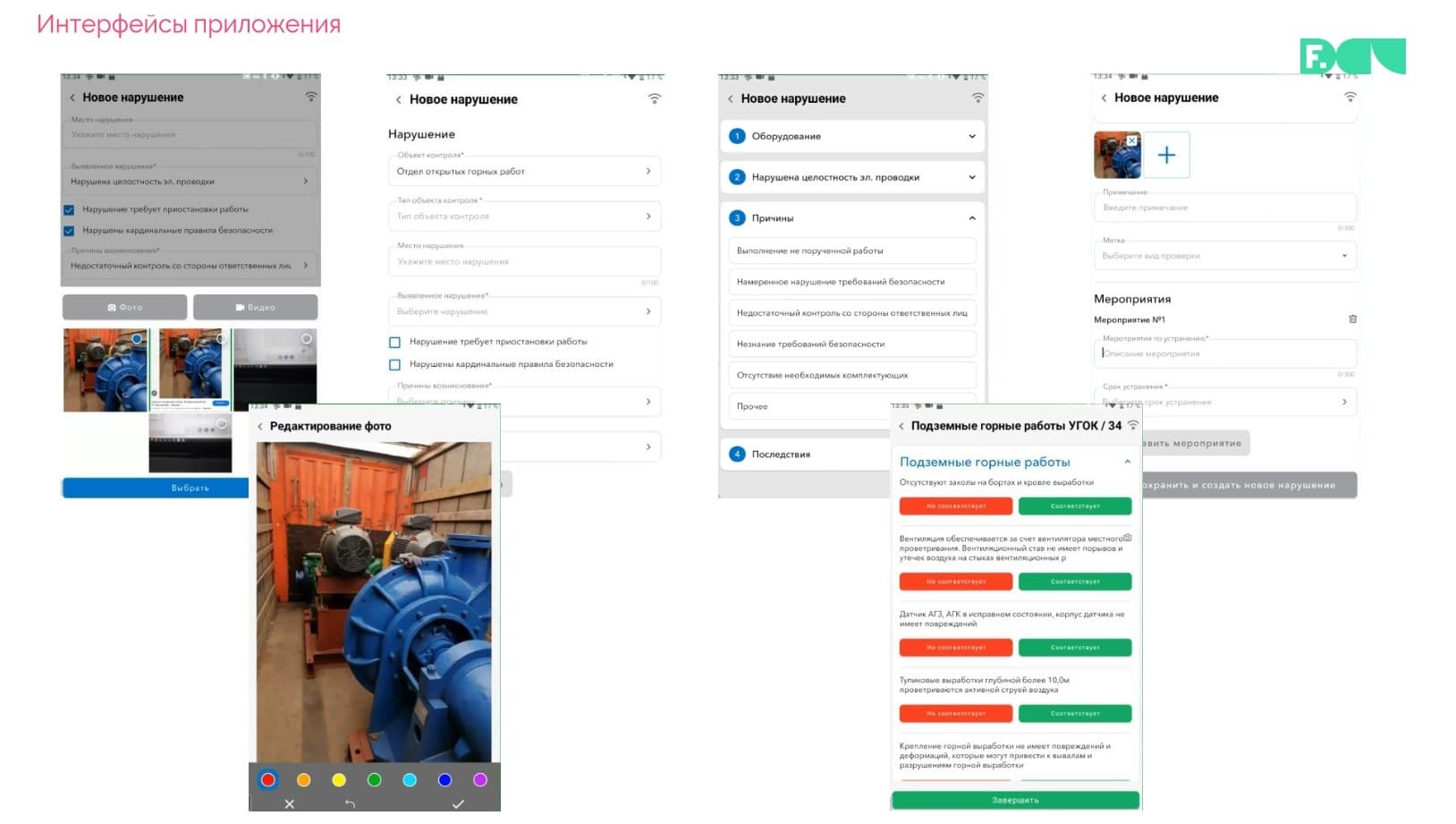Select cause Отсутствие необходимых комплектующих
The image size is (1456, 824).
[x=852, y=375]
